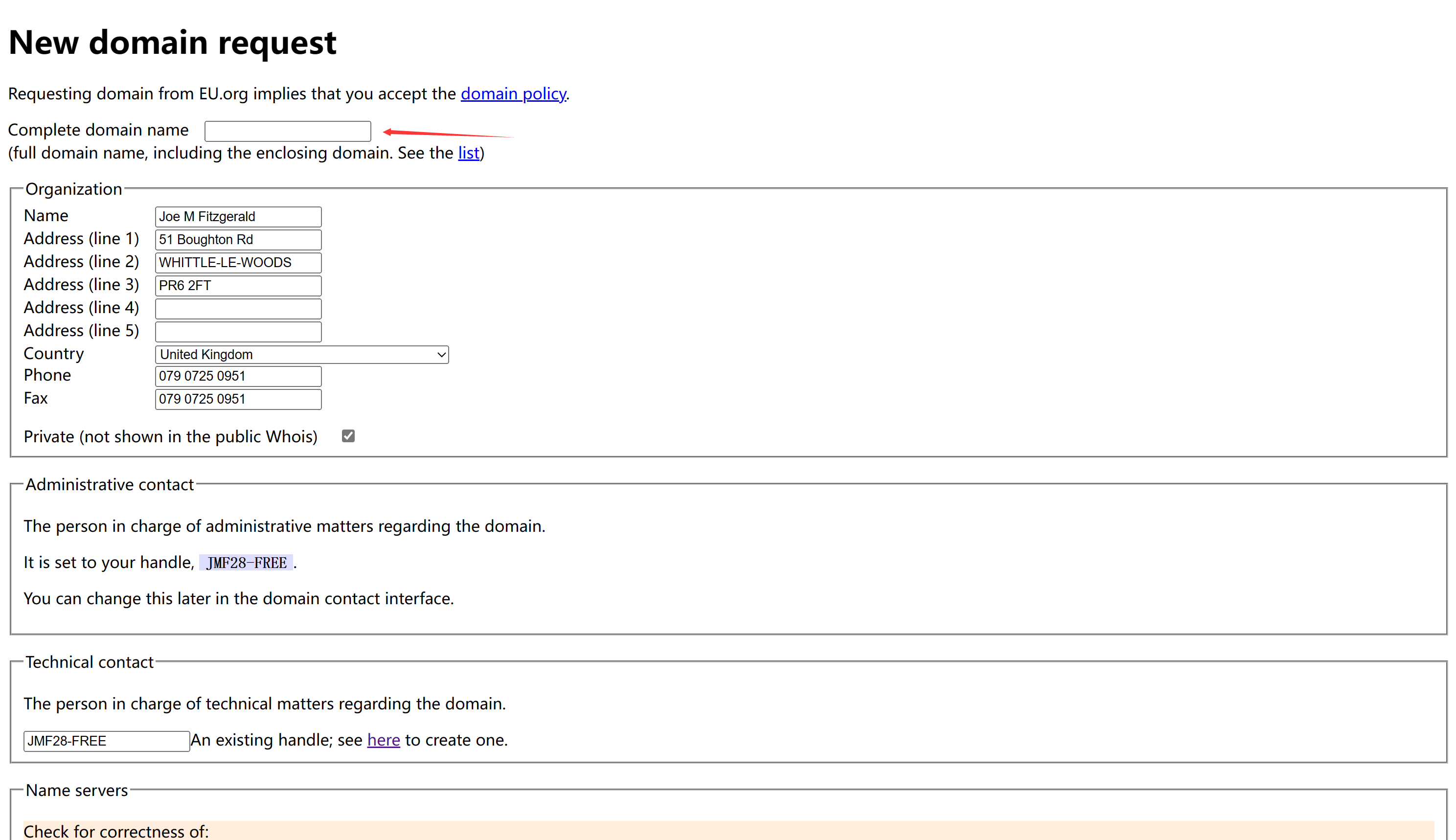Open the domain list link
Screen dimensions: 1456x840
(468, 153)
